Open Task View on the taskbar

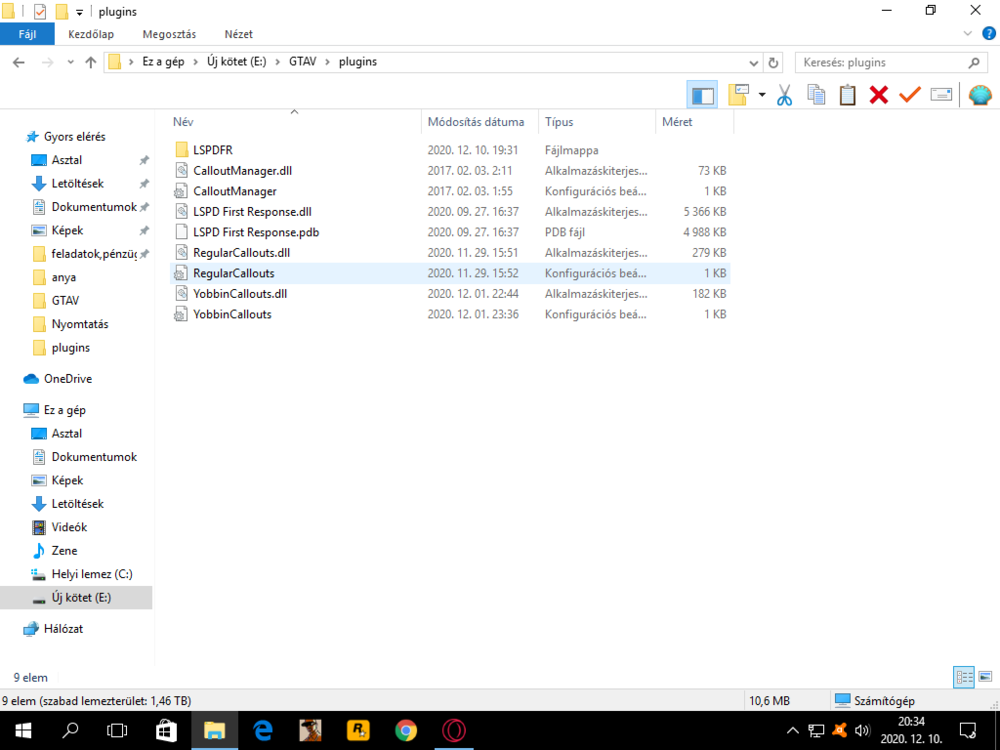pyautogui.click(x=117, y=730)
